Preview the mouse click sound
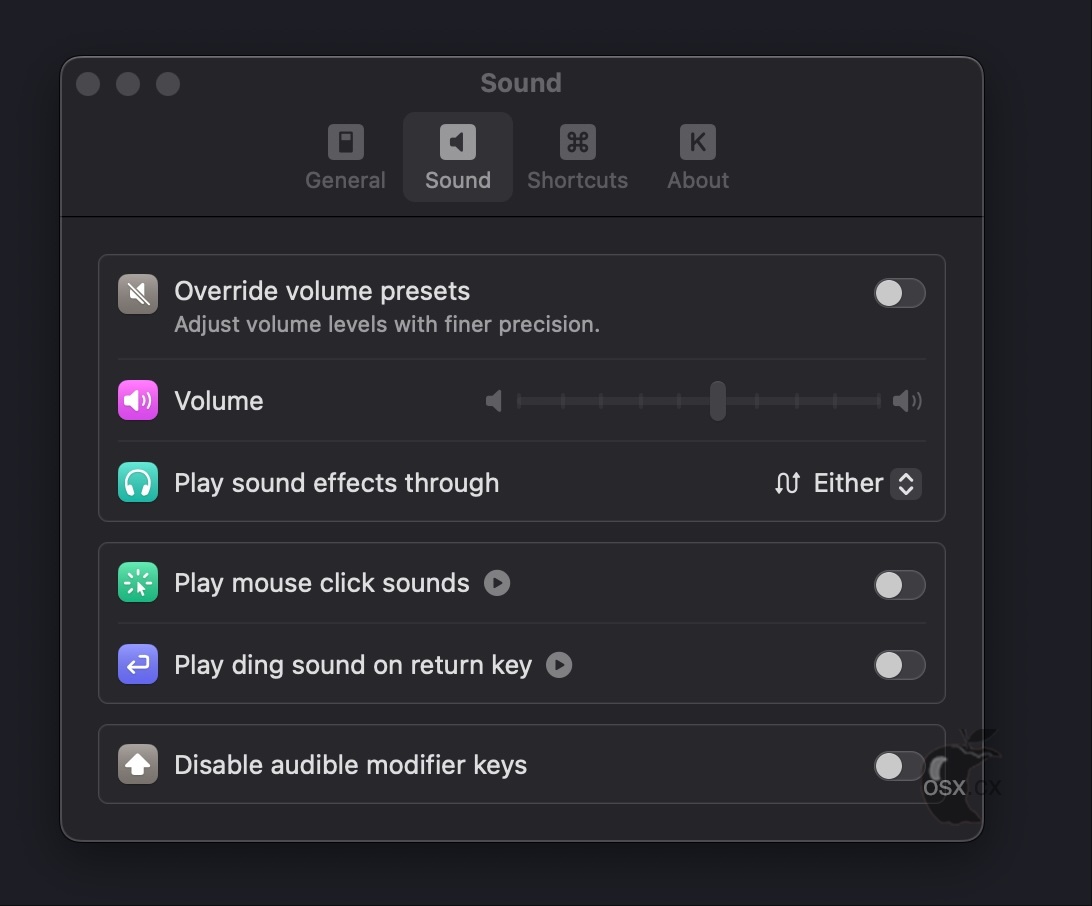Image resolution: width=1092 pixels, height=906 pixels. point(497,583)
